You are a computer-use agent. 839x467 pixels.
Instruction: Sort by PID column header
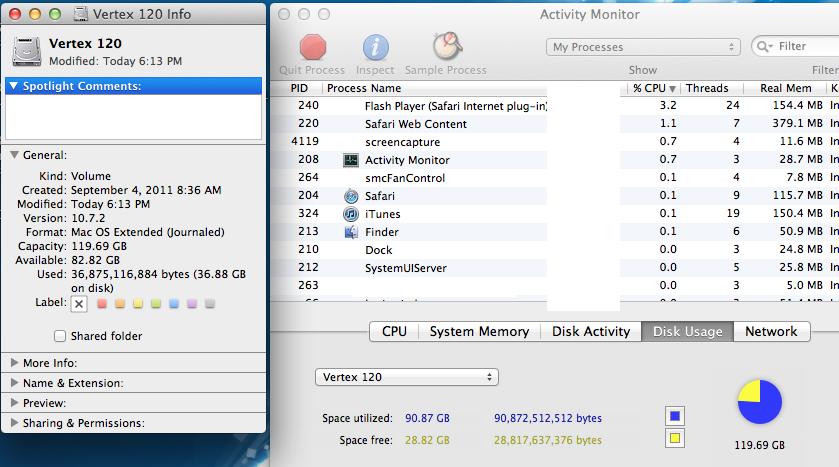point(299,88)
